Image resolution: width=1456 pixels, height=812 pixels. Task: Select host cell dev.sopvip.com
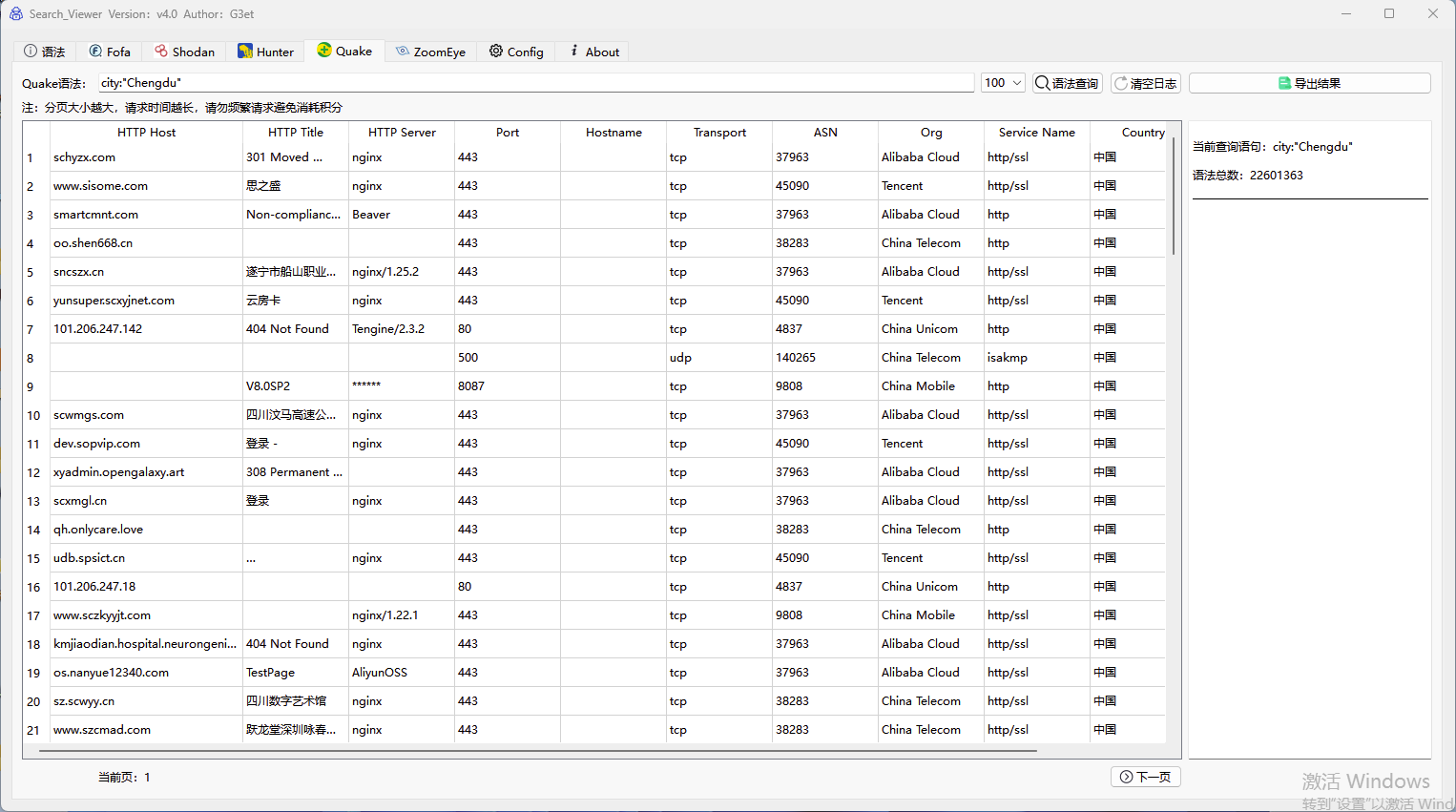pyautogui.click(x=146, y=444)
